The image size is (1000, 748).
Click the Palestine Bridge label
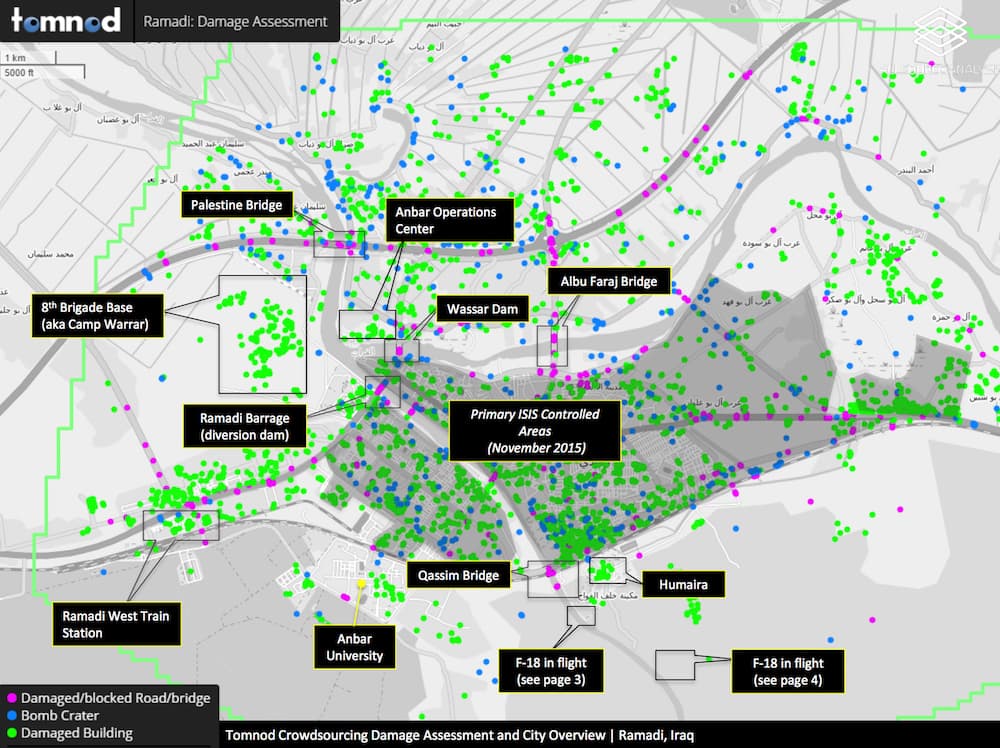point(237,205)
